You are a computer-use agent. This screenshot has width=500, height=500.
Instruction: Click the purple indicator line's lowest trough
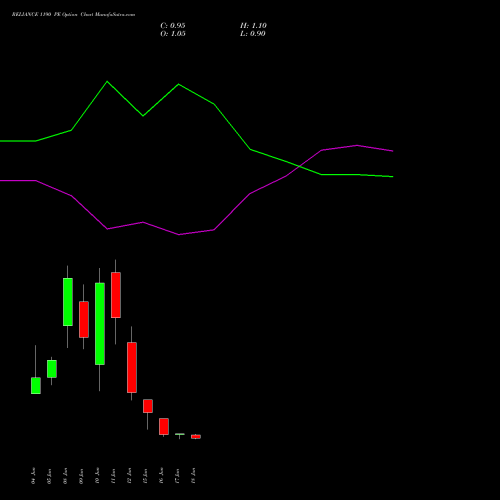point(179,235)
